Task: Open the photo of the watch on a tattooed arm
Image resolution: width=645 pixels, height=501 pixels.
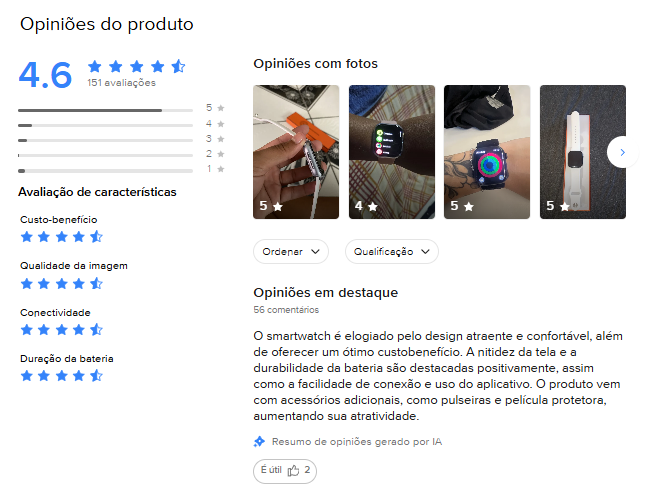Action: coord(487,152)
